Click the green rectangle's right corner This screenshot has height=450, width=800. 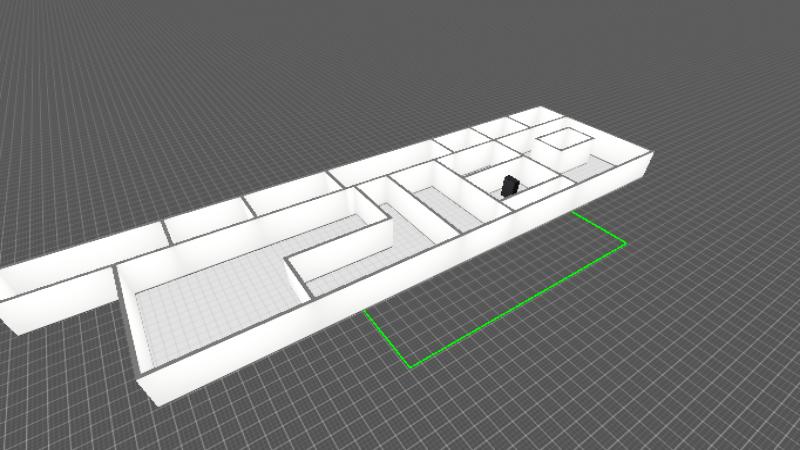point(625,242)
